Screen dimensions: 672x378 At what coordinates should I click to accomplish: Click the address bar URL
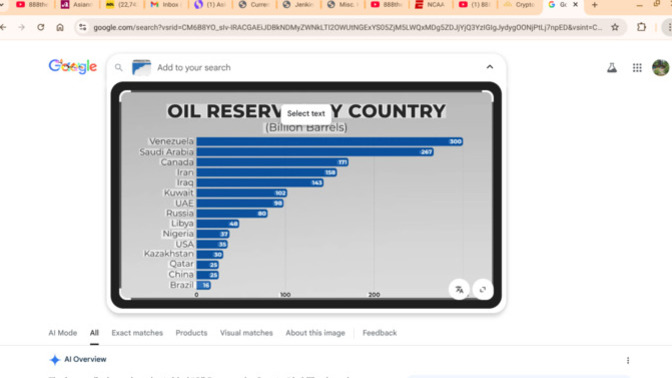347,27
